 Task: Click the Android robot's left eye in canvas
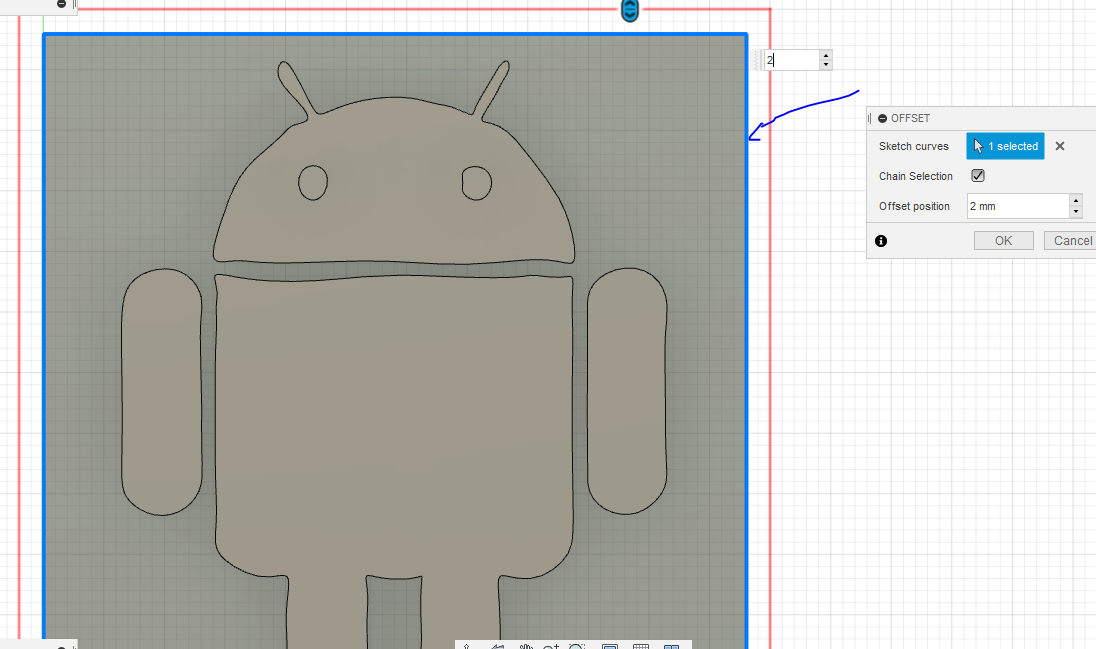tap(312, 183)
